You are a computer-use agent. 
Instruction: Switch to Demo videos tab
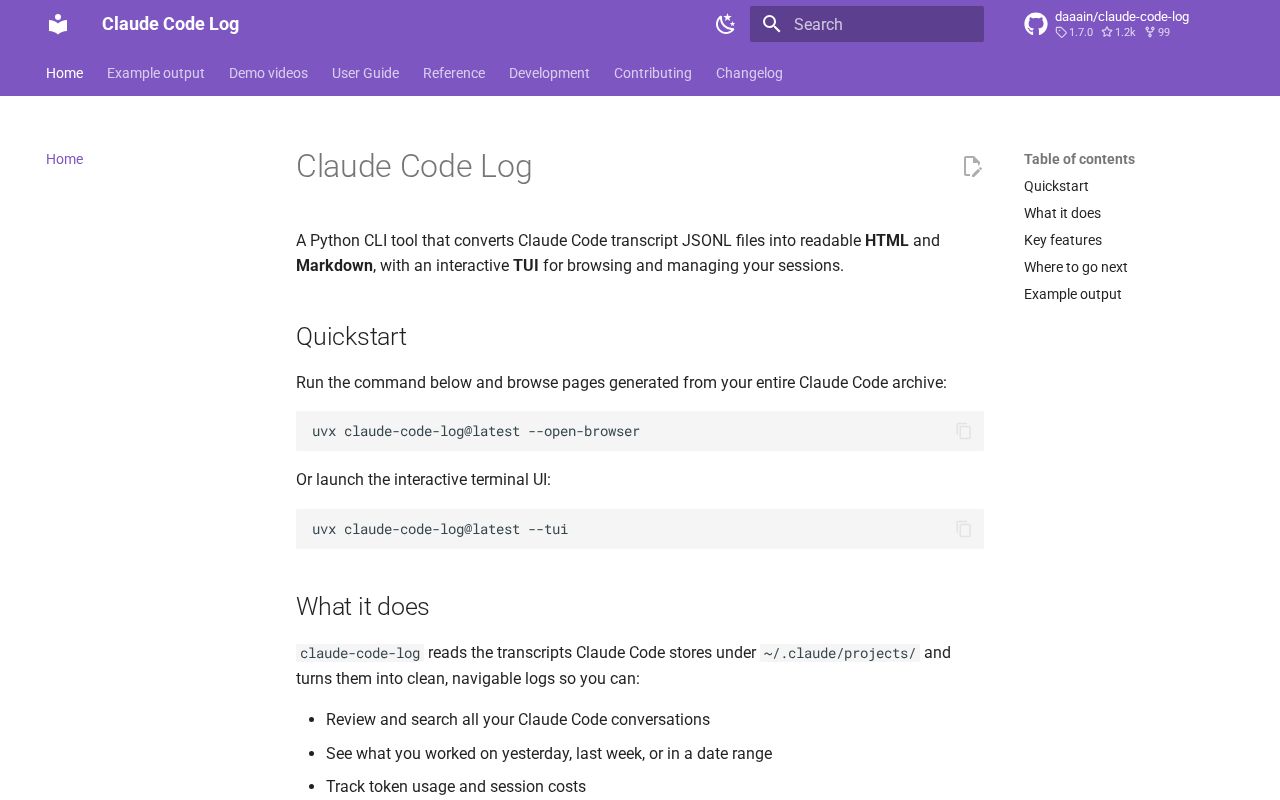coord(268,73)
